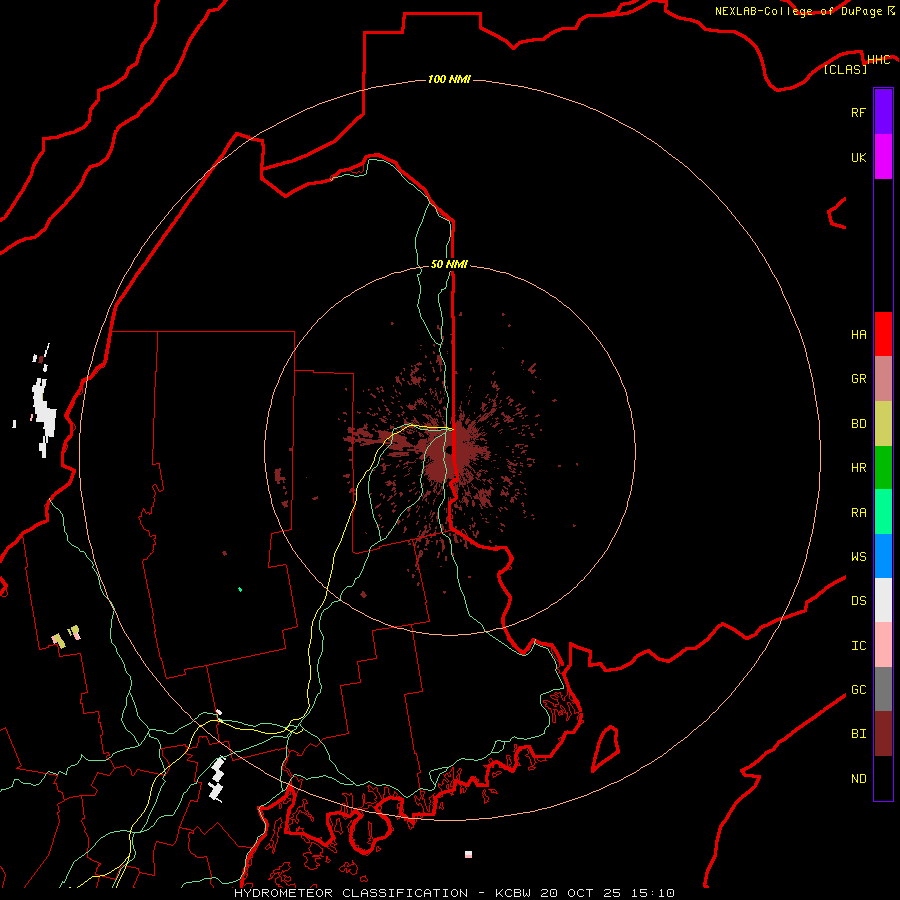Image resolution: width=900 pixels, height=900 pixels.
Task: Click the 15:10 timestamp
Action: click(x=651, y=893)
